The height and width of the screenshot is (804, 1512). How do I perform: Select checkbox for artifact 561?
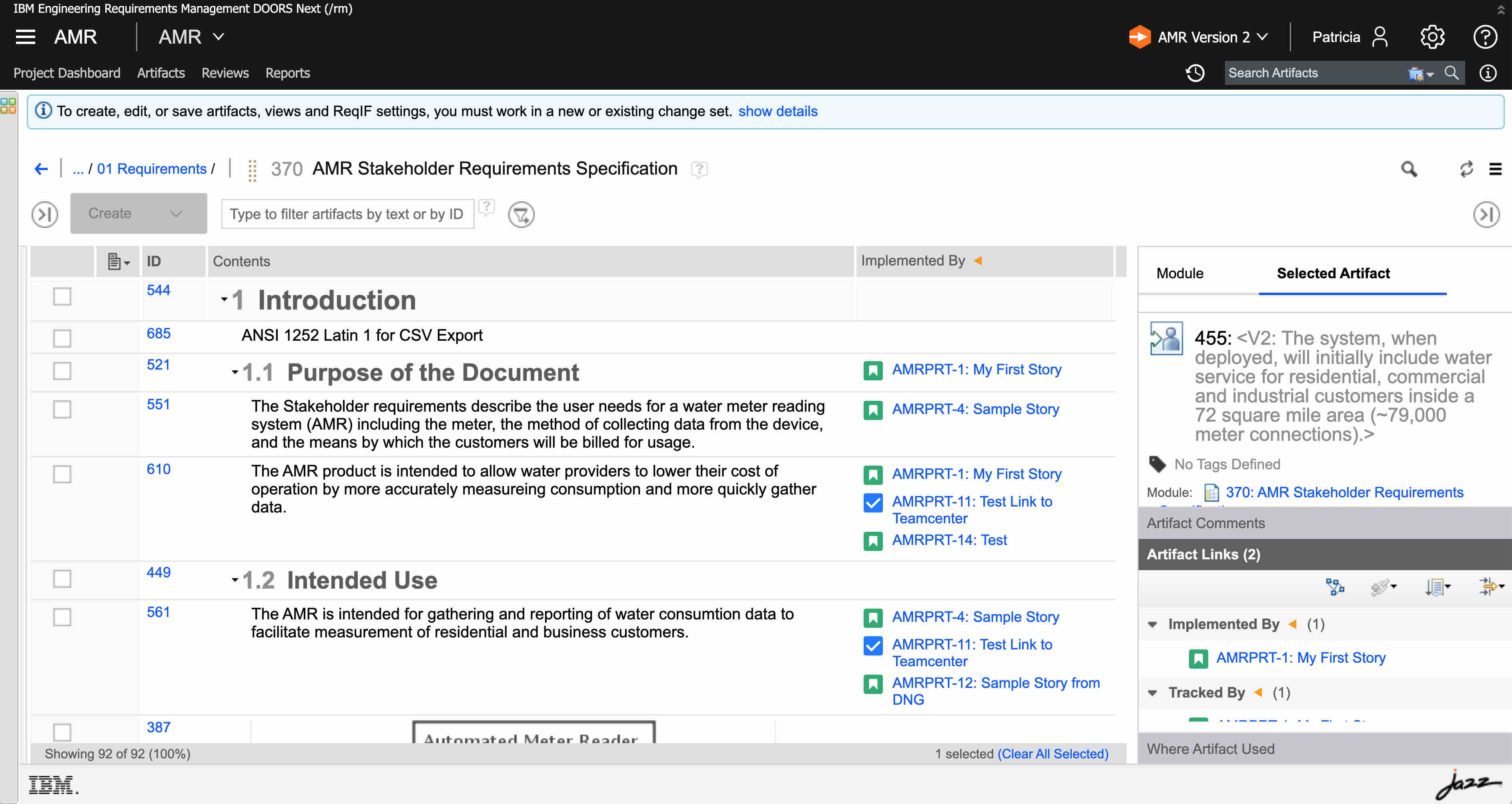tap(62, 617)
